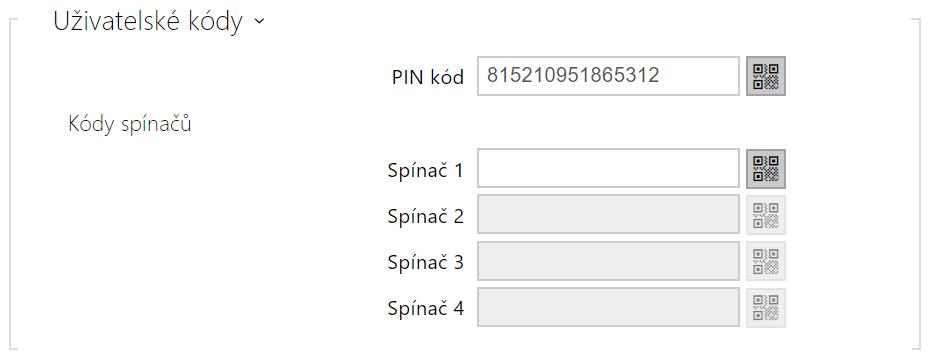Click the Uživatelské kódy section heading
Image resolution: width=928 pixels, height=363 pixels.
tap(148, 23)
